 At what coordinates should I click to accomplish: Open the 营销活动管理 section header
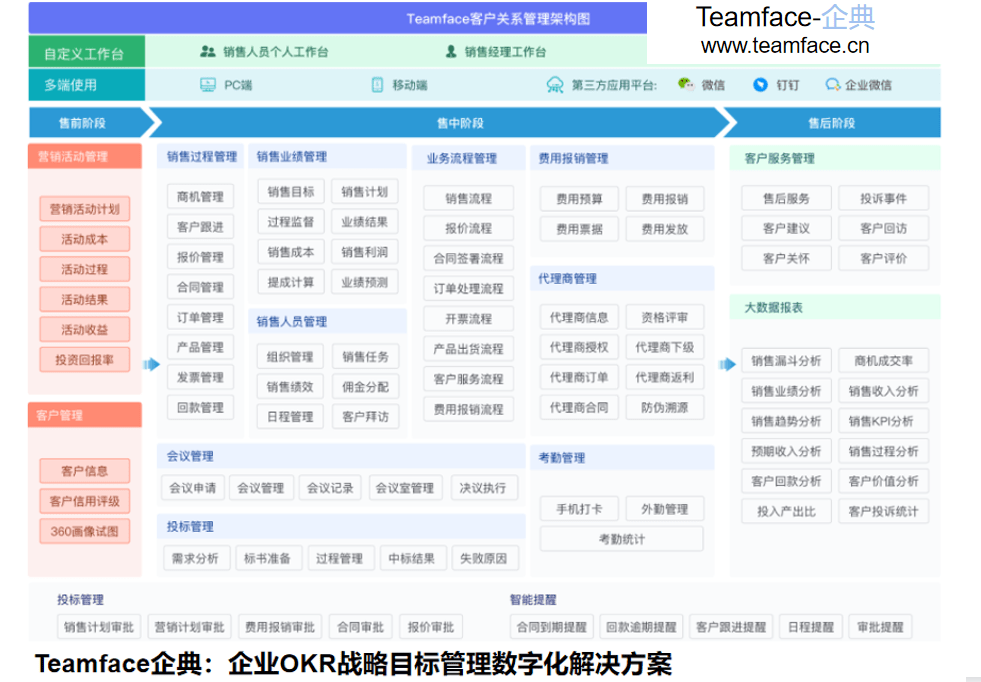(85, 156)
